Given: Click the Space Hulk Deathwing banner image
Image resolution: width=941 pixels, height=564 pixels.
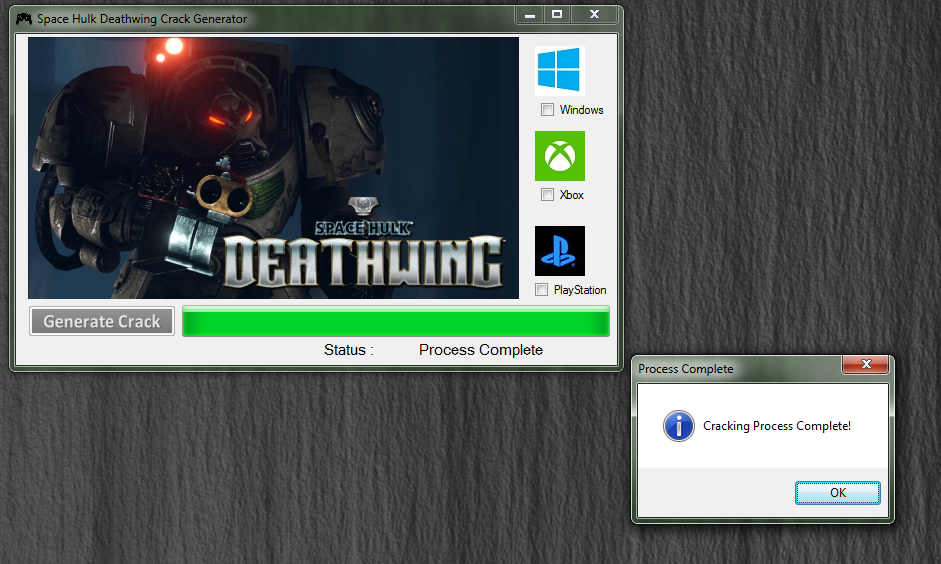Looking at the screenshot, I should [x=274, y=168].
